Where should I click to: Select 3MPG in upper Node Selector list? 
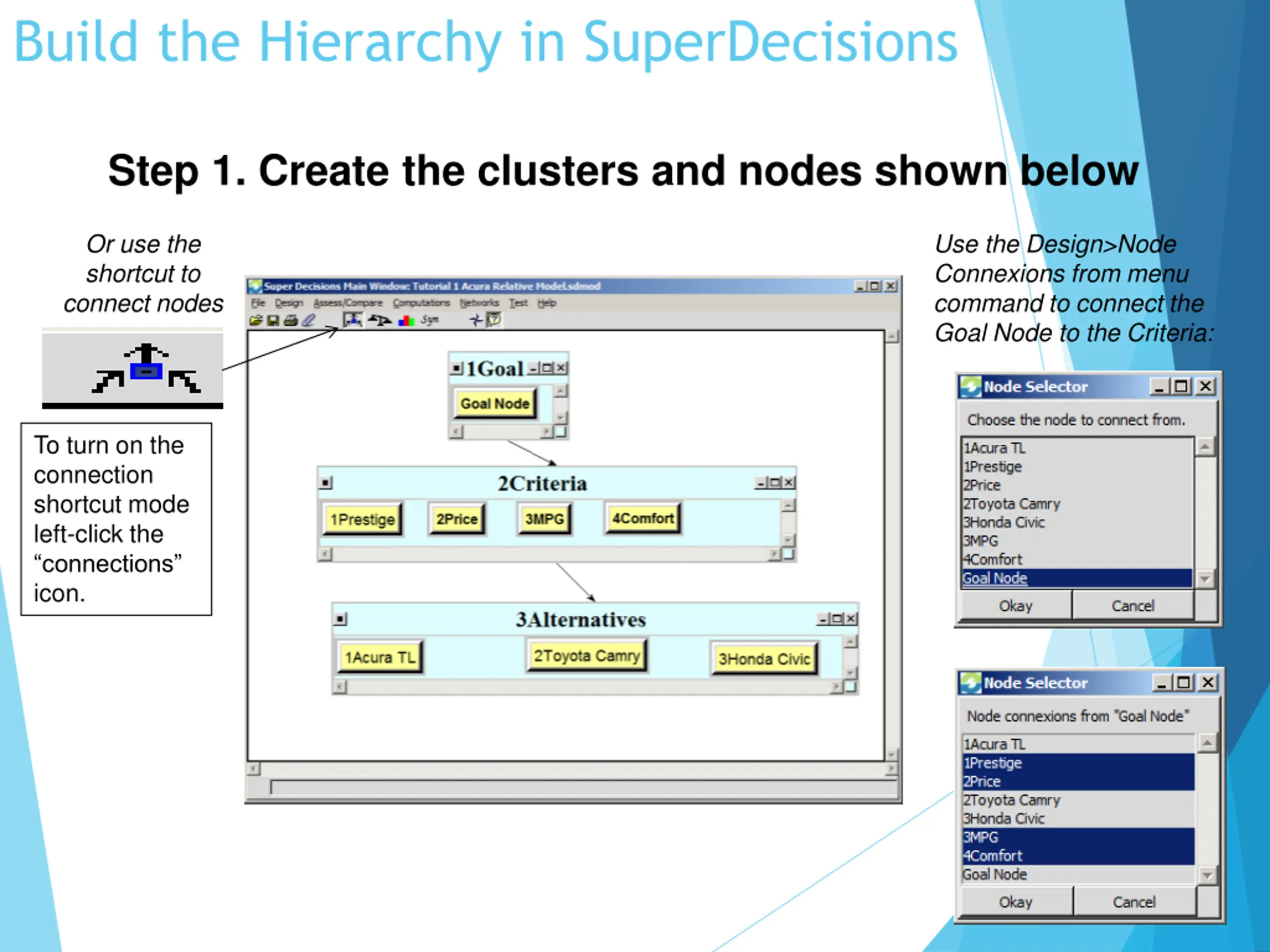click(1077, 541)
